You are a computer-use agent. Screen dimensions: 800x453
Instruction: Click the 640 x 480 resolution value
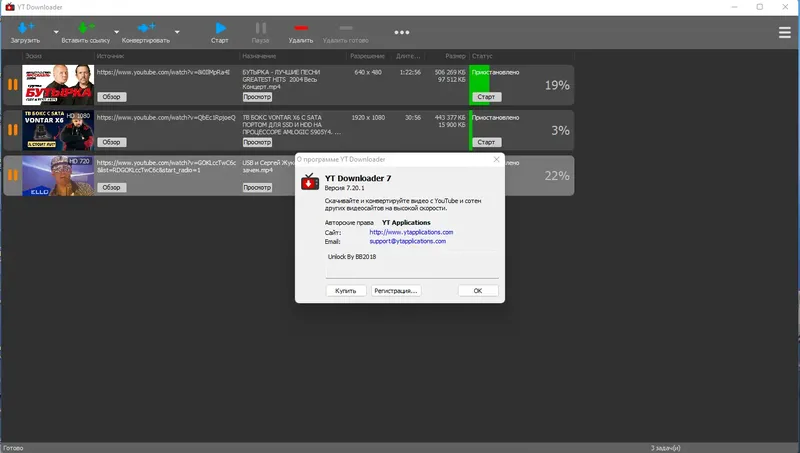tap(368, 72)
